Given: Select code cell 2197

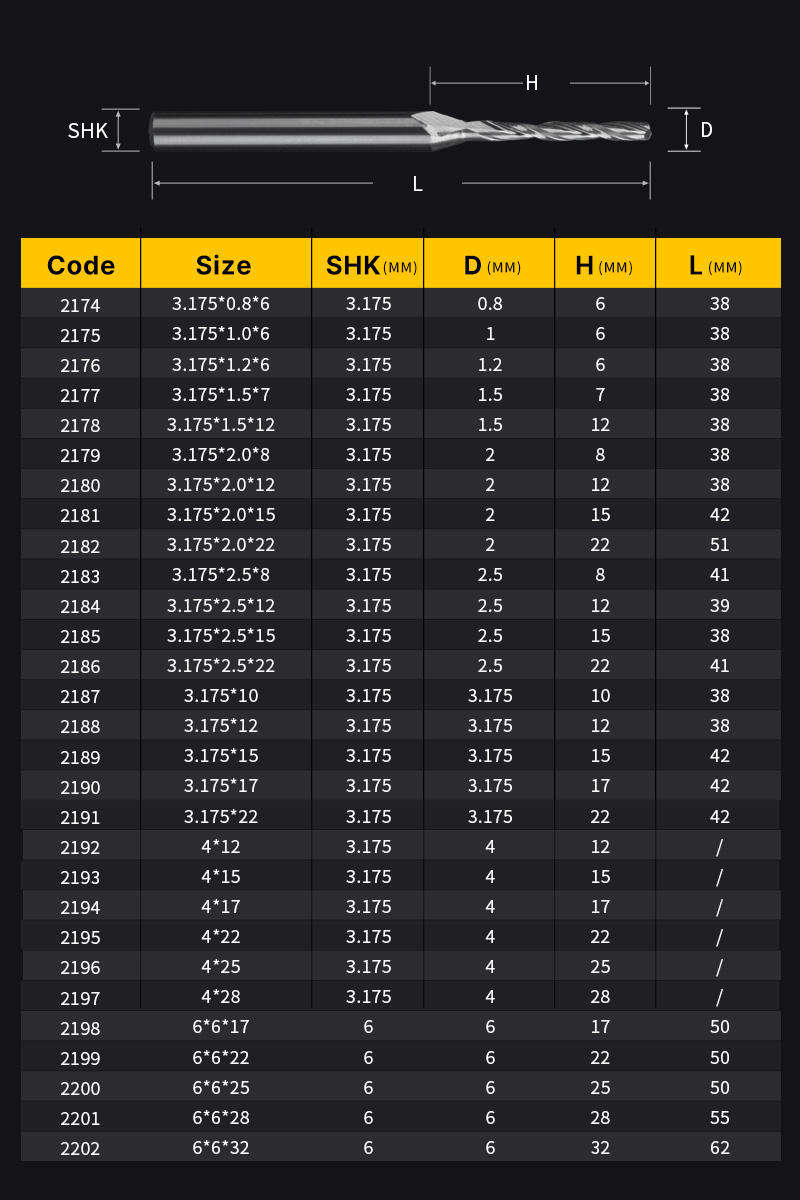Looking at the screenshot, I should (80, 997).
